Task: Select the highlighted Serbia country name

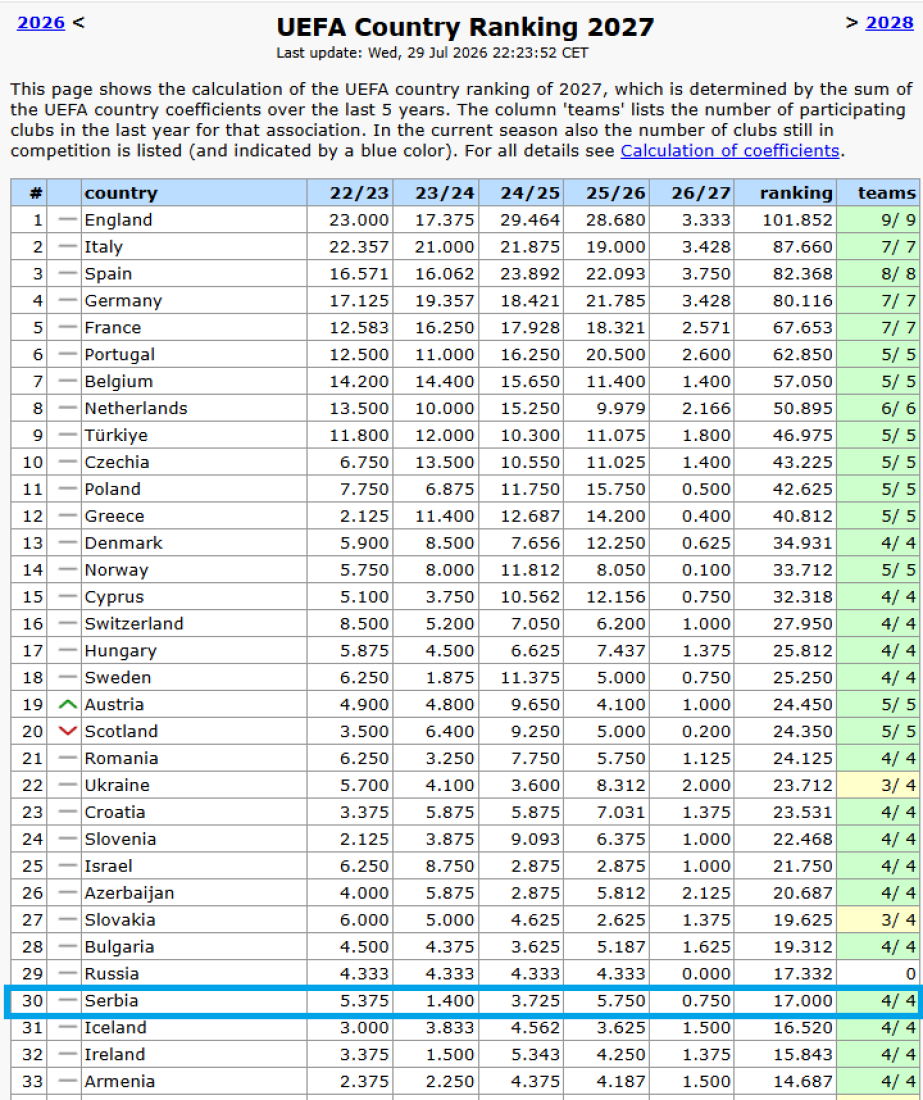Action: 112,1000
